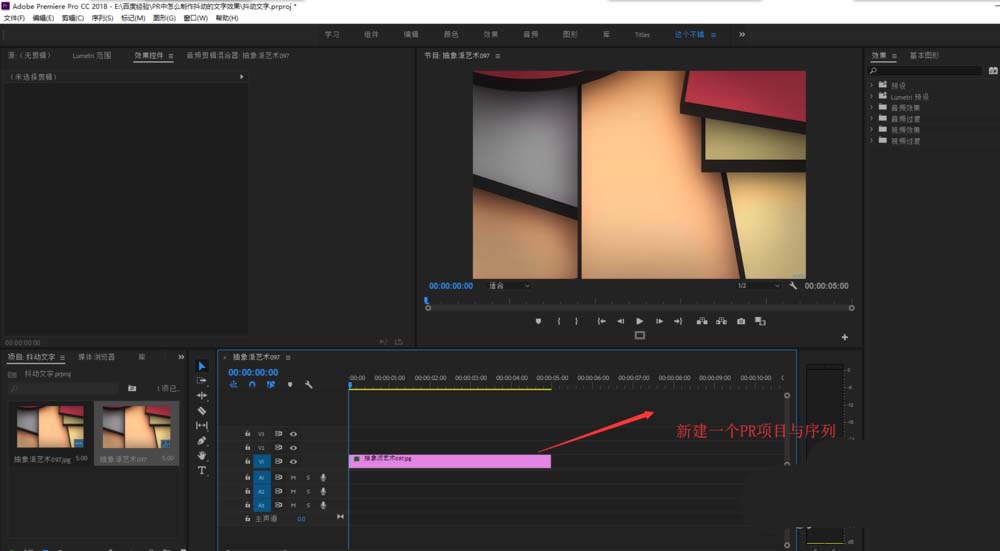
Task: Toggle lock on the top video track
Action: pyautogui.click(x=247, y=434)
